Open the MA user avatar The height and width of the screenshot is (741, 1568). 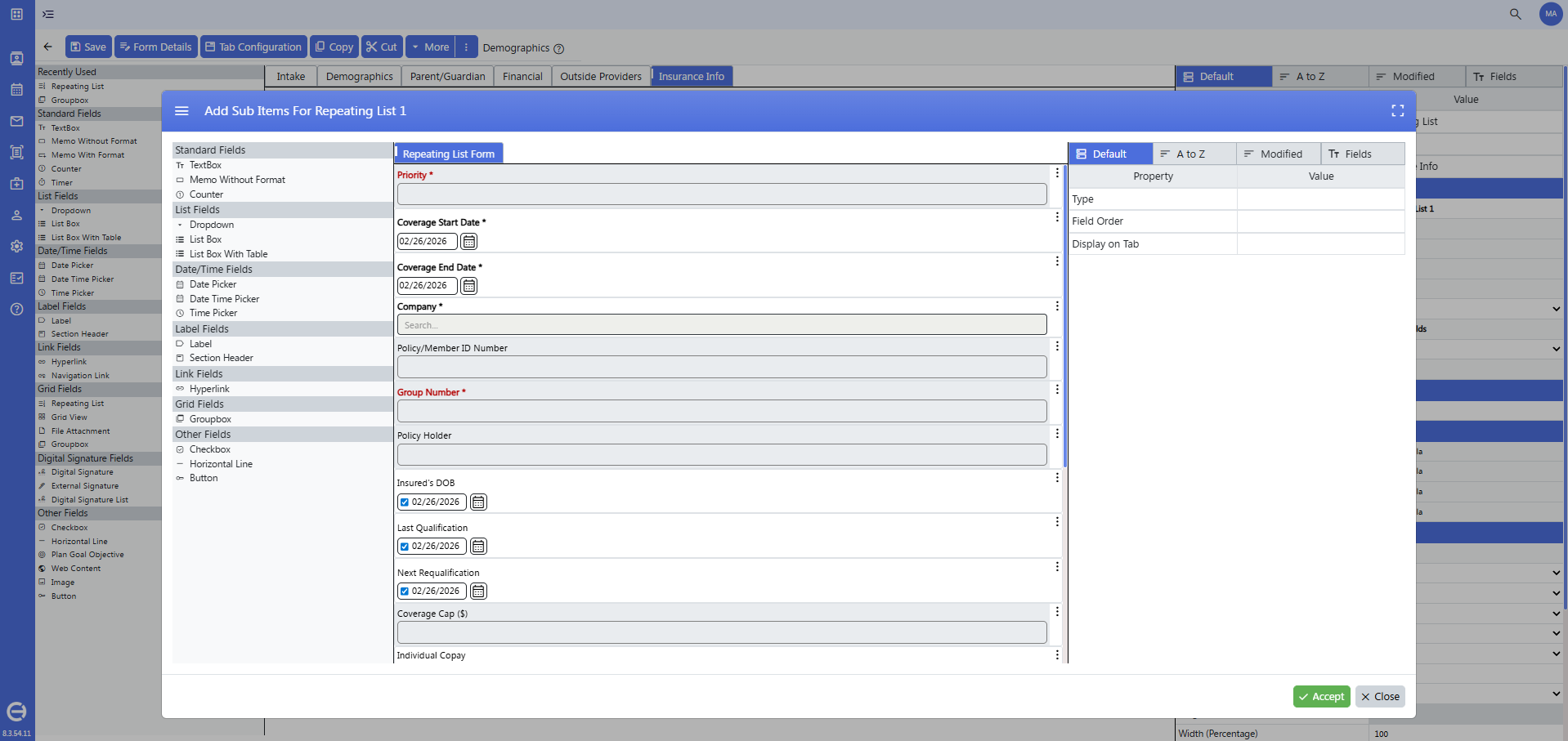click(x=1551, y=14)
